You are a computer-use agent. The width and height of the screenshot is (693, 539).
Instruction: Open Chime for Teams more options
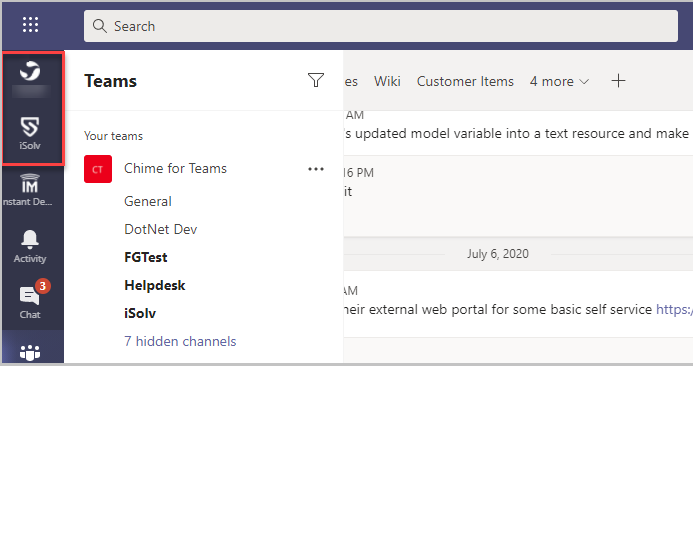316,169
